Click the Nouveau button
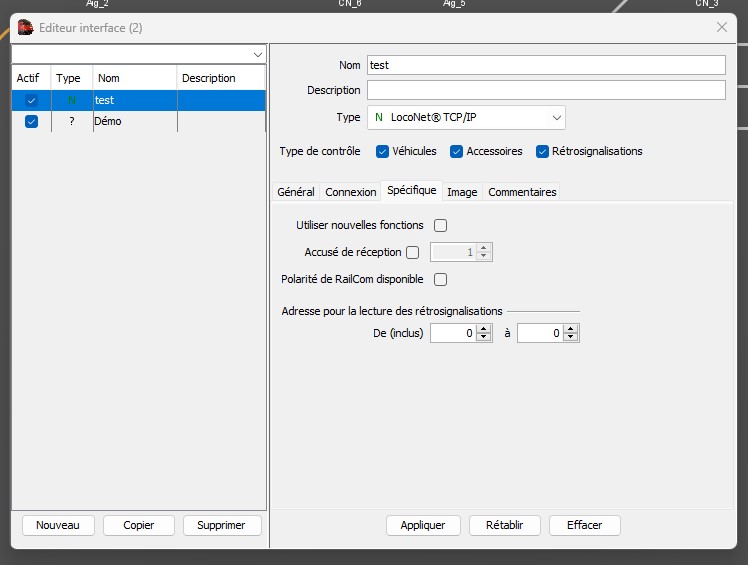The height and width of the screenshot is (565, 748). (58, 525)
